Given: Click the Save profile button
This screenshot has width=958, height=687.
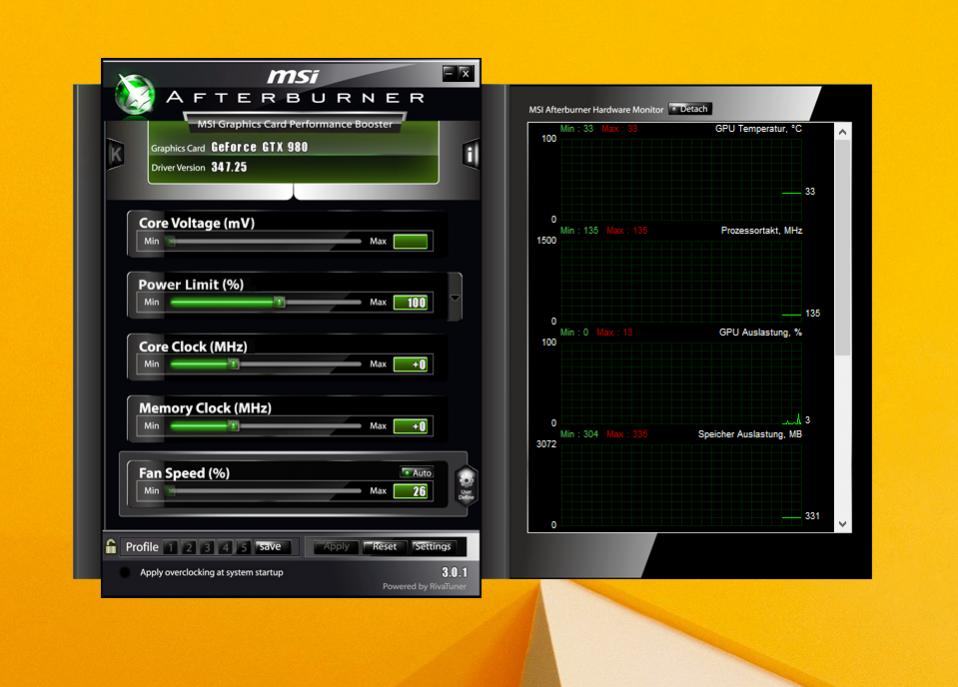Looking at the screenshot, I should (272, 546).
